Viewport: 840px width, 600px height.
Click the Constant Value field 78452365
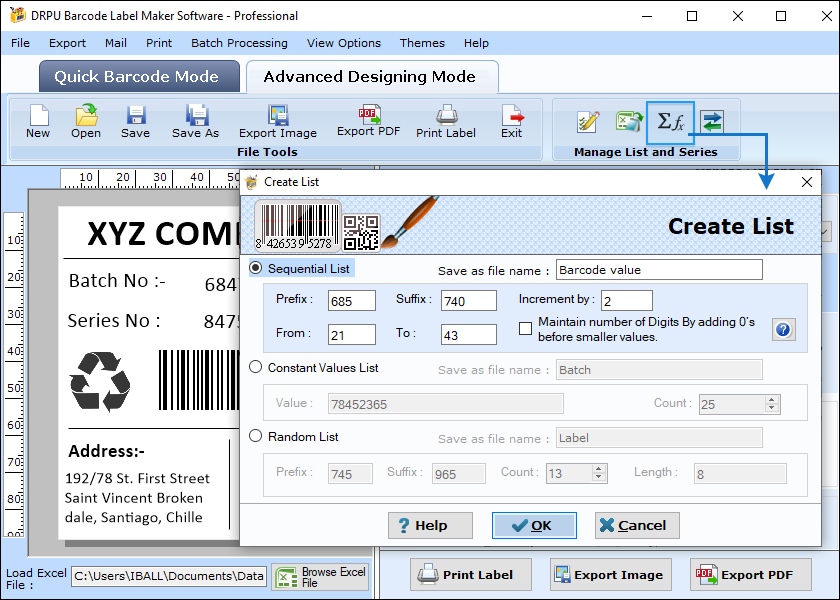[x=446, y=403]
